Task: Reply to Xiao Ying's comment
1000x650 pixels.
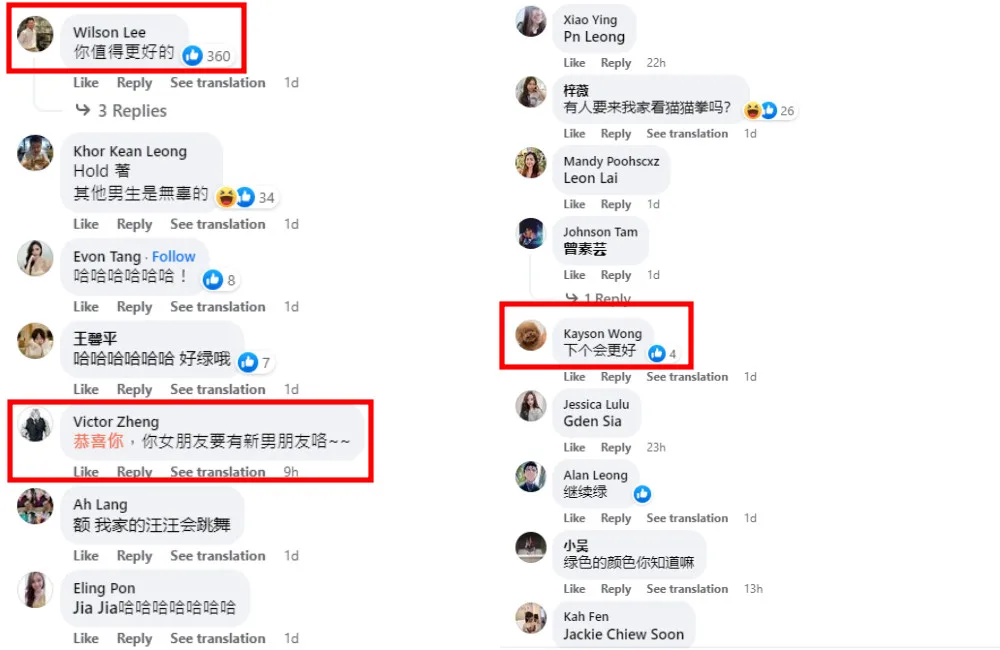Action: pyautogui.click(x=615, y=63)
